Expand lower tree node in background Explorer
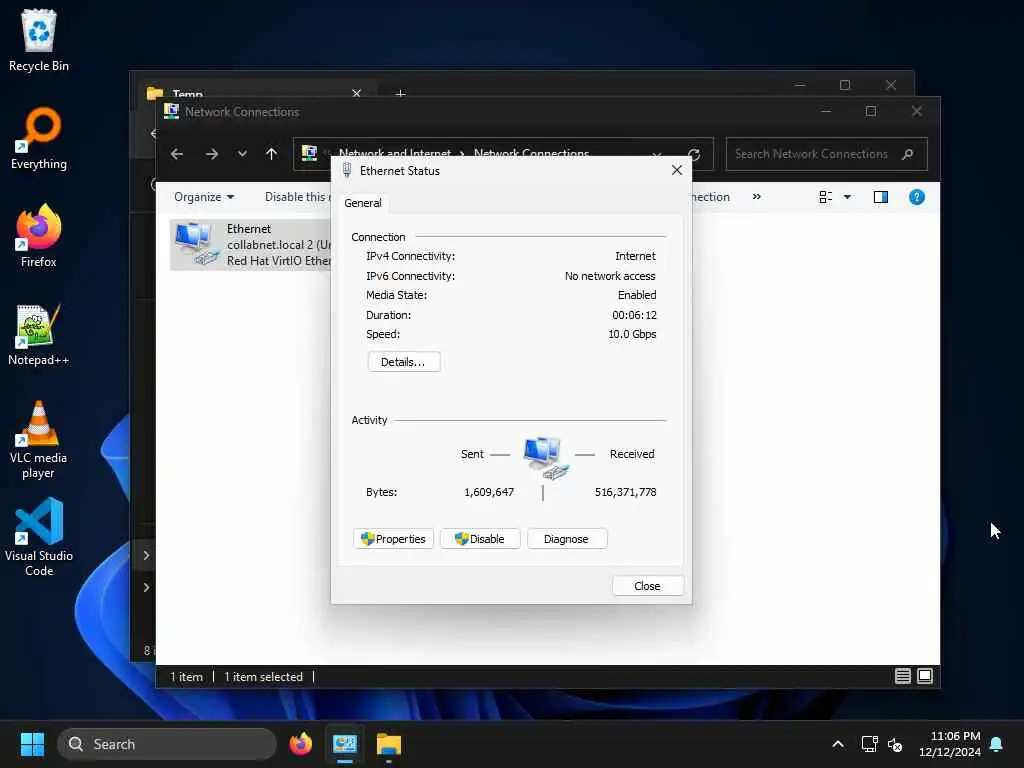This screenshot has height=768, width=1024. point(146,587)
